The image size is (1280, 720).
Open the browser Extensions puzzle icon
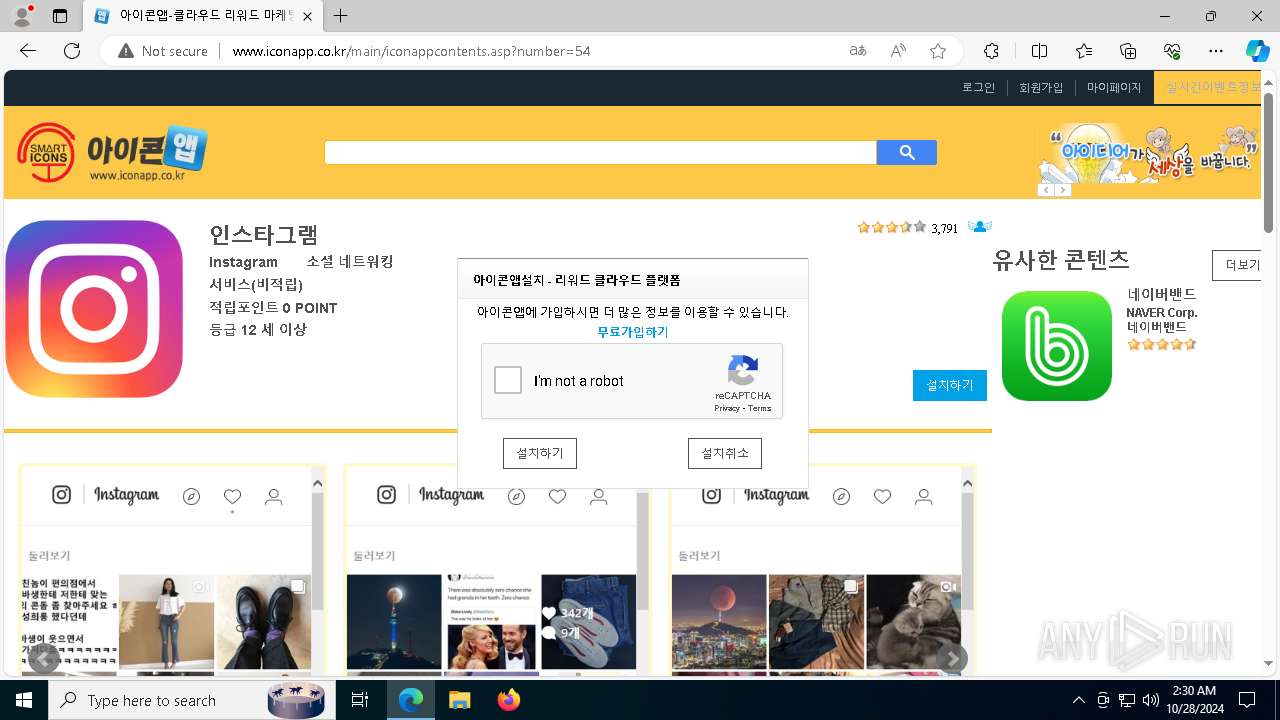tap(991, 51)
